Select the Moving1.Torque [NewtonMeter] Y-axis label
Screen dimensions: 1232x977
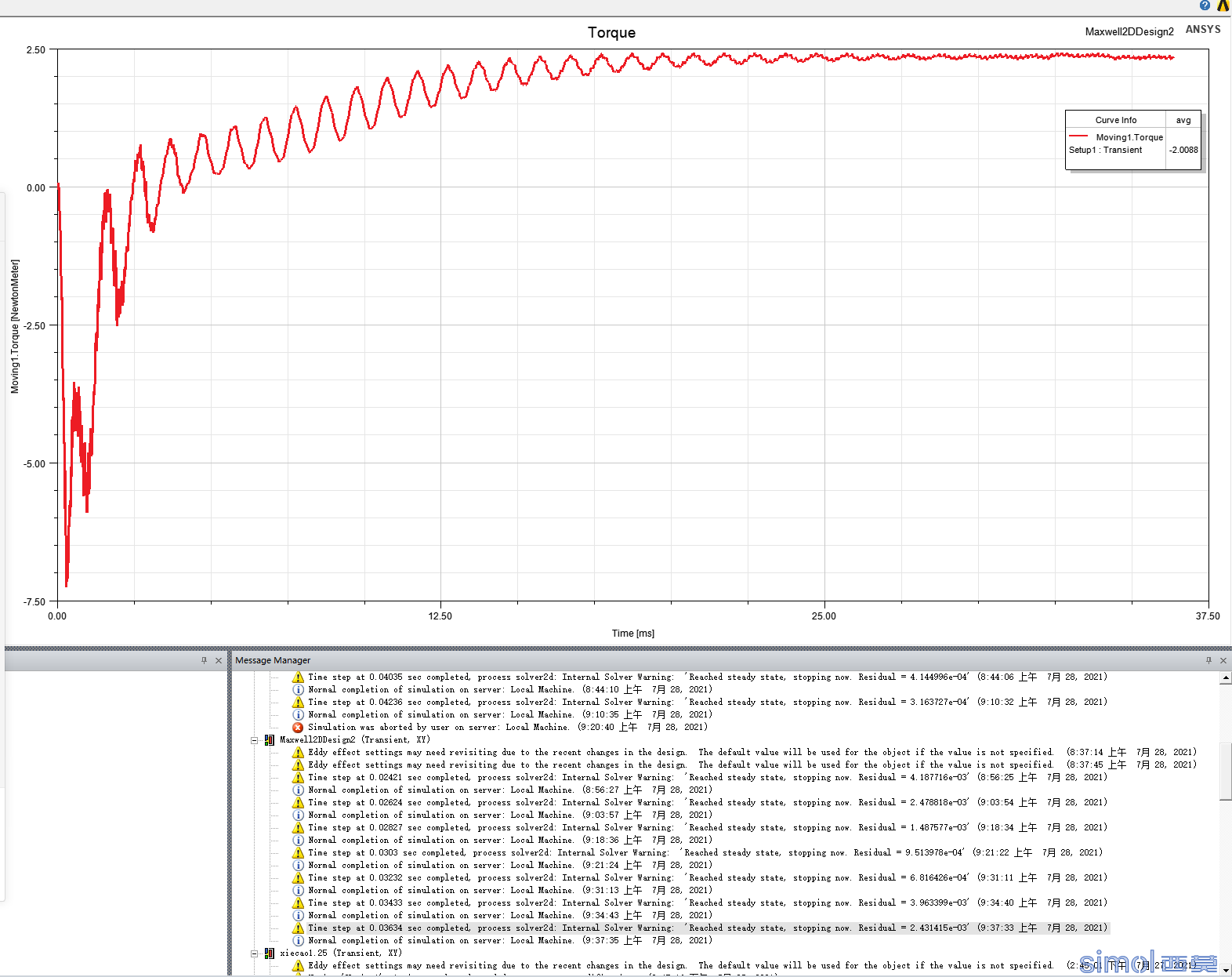click(x=15, y=326)
